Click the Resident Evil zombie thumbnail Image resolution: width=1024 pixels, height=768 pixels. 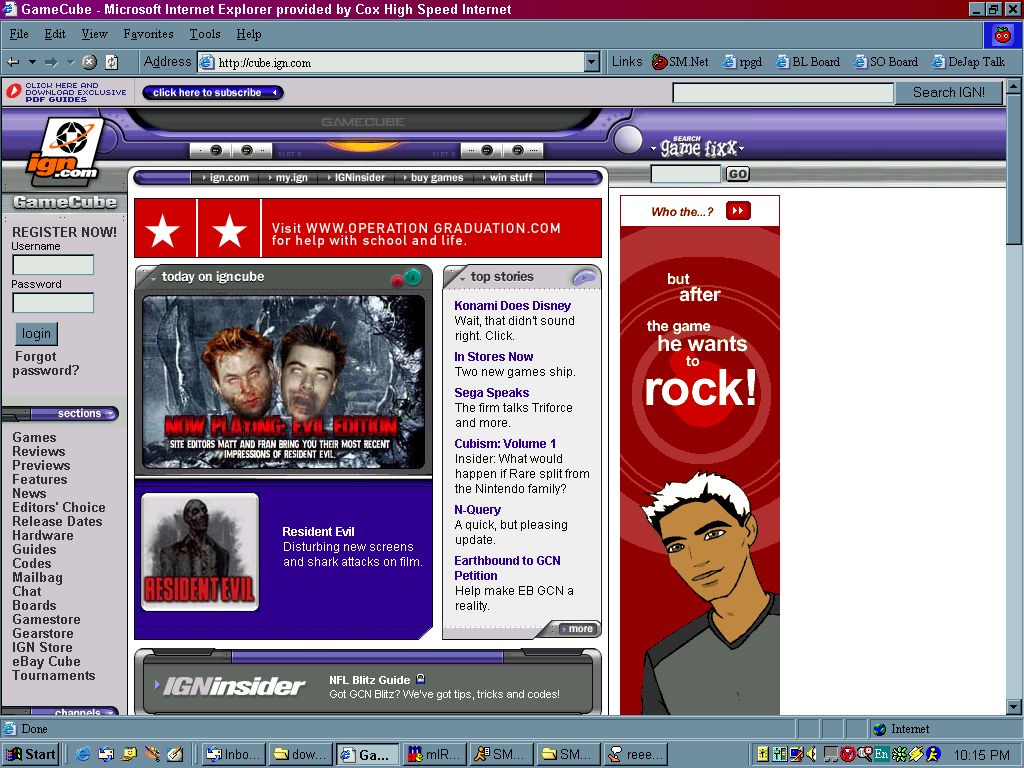tap(199, 552)
